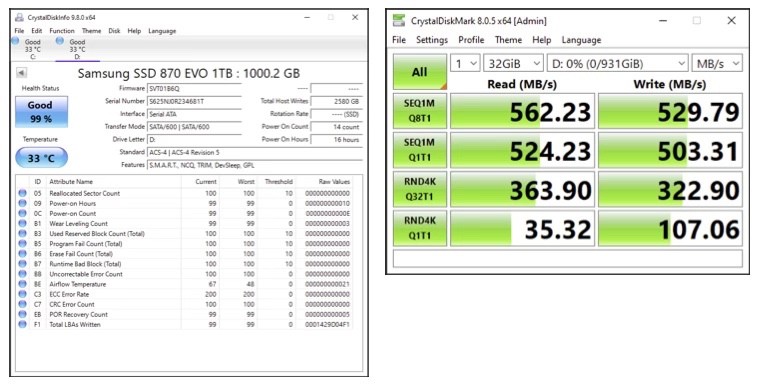Open Disk menu in CrystalDiskInfo
Image resolution: width=758 pixels, height=388 pixels.
click(114, 31)
